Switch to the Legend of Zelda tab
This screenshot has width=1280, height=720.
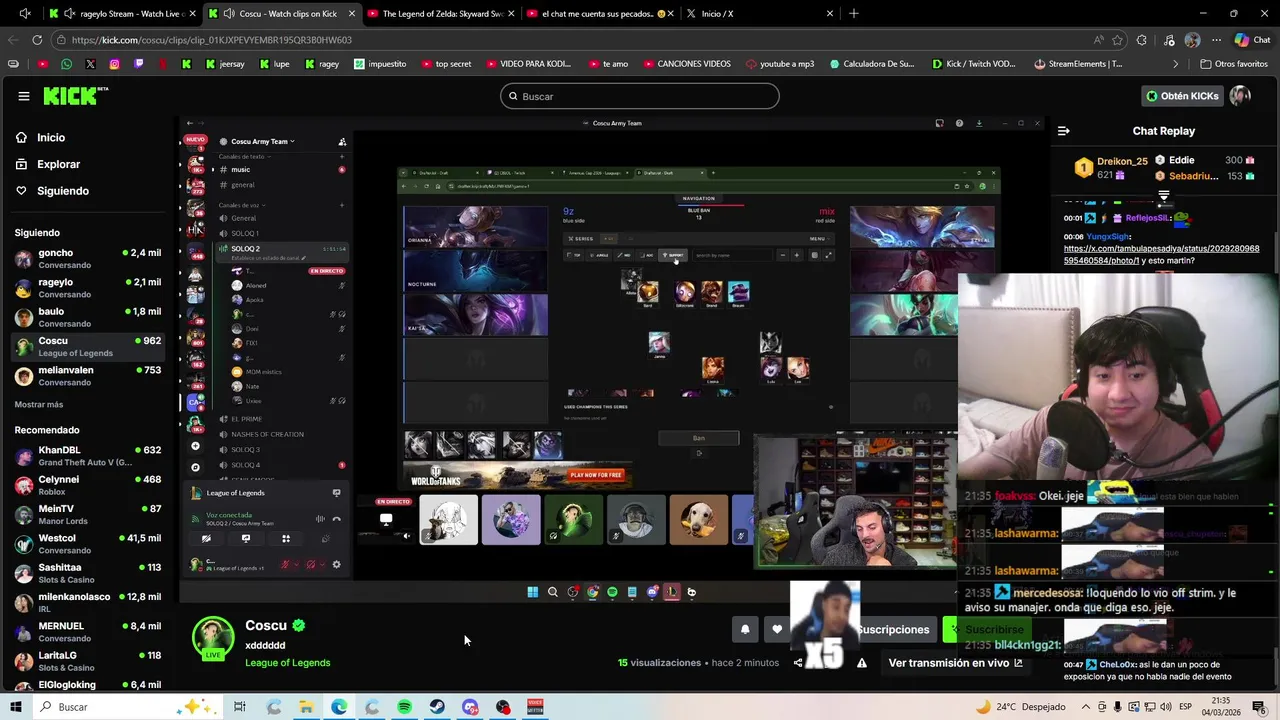[440, 13]
